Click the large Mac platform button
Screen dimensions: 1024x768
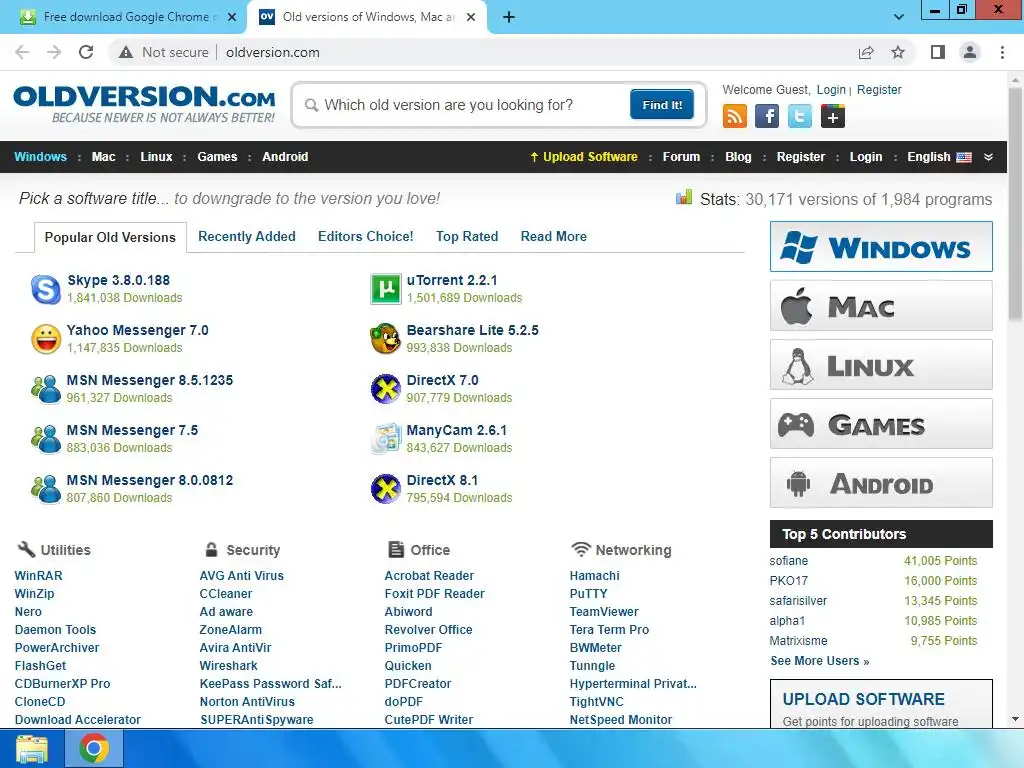pos(881,306)
